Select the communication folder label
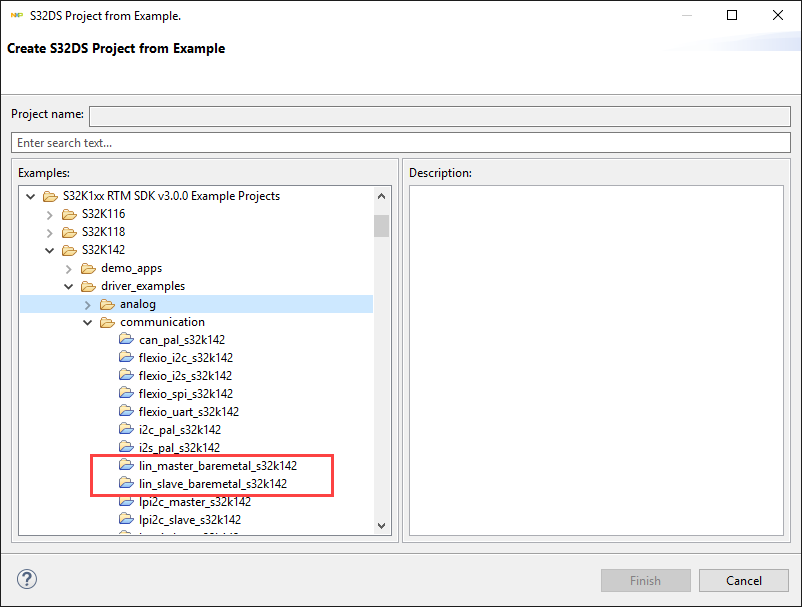Screen dimensions: 802x607 [163, 322]
